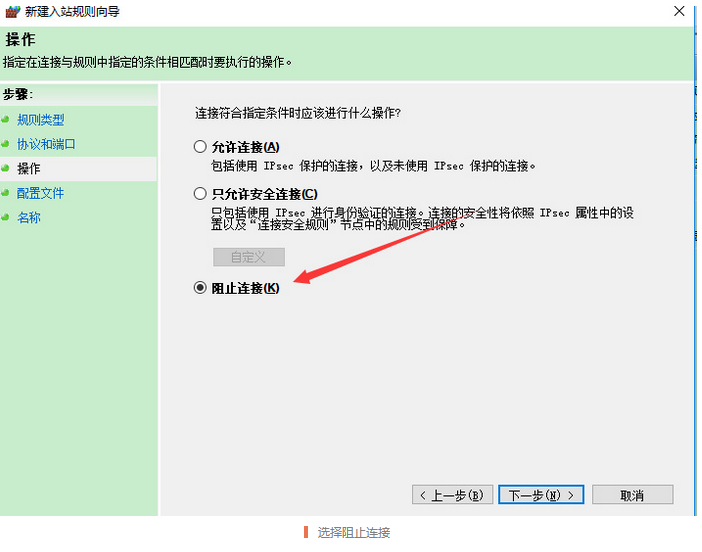Image resolution: width=702 pixels, height=552 pixels.
Task: Close the 新建入站规则向导 window
Action: 679,11
